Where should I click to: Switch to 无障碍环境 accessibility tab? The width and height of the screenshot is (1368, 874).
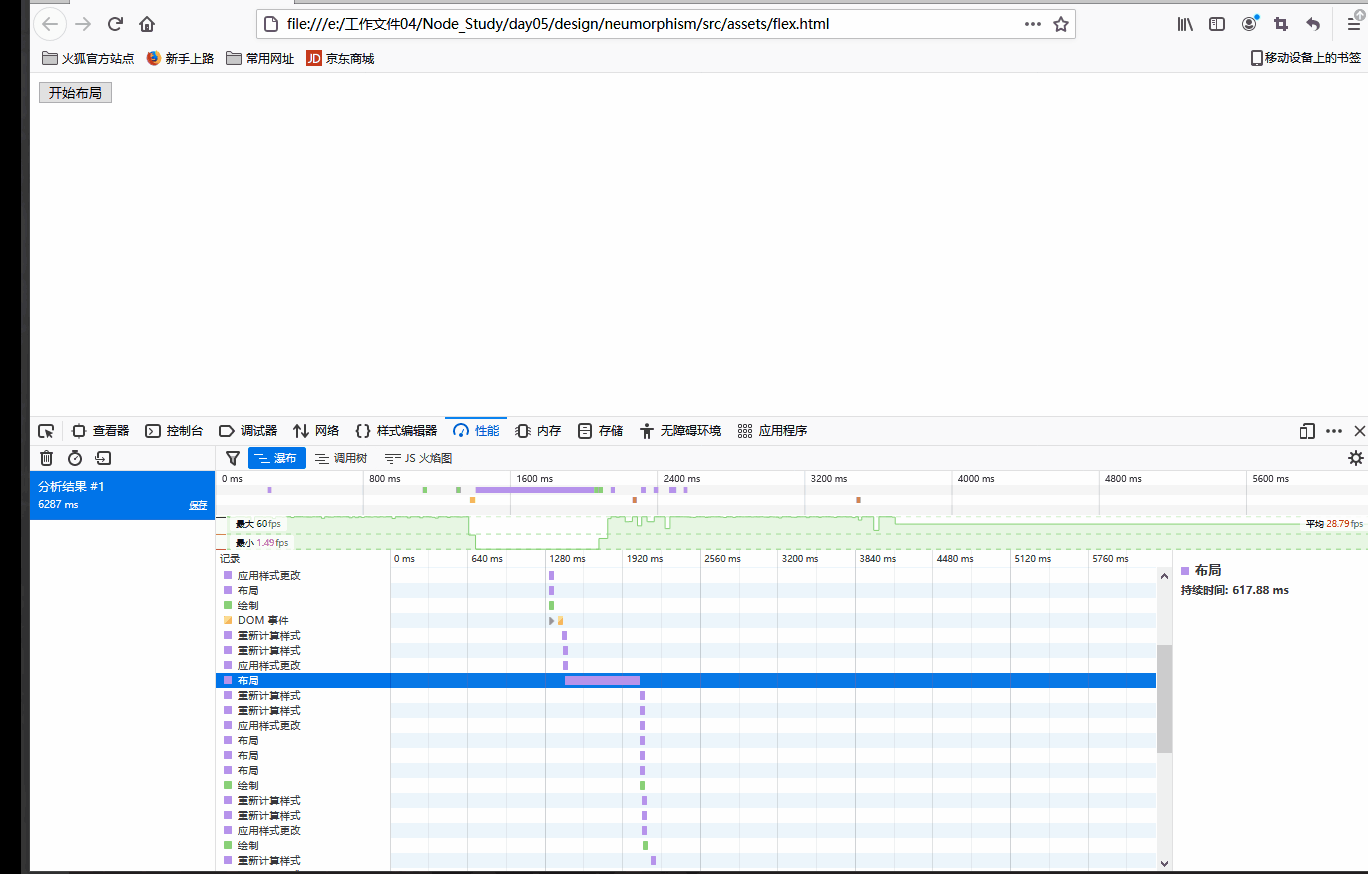pos(680,431)
